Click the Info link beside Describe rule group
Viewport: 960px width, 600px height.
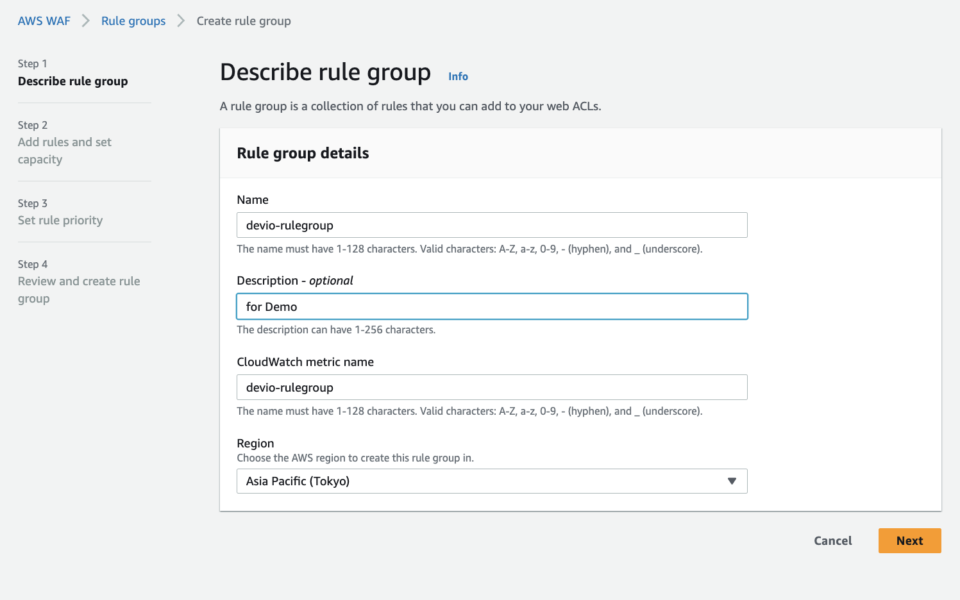(457, 75)
